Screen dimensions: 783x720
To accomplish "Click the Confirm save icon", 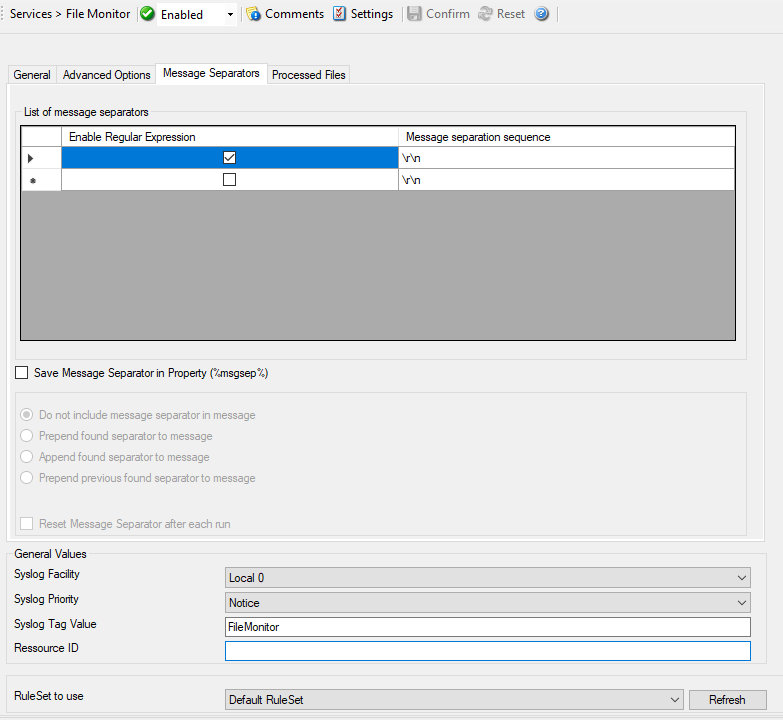I will pos(414,14).
